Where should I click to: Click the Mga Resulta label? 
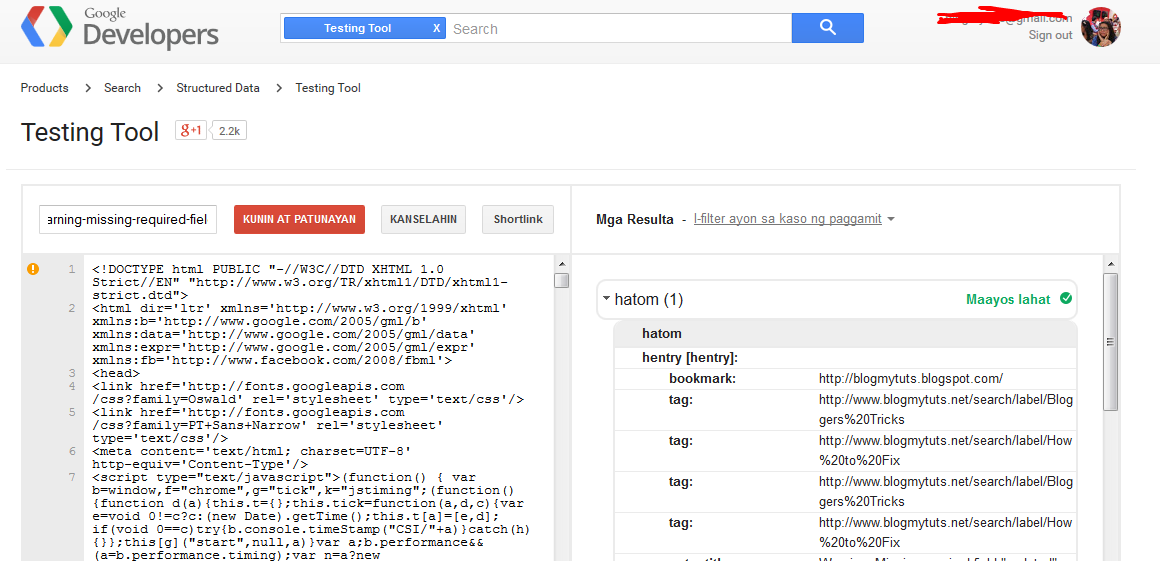635,219
